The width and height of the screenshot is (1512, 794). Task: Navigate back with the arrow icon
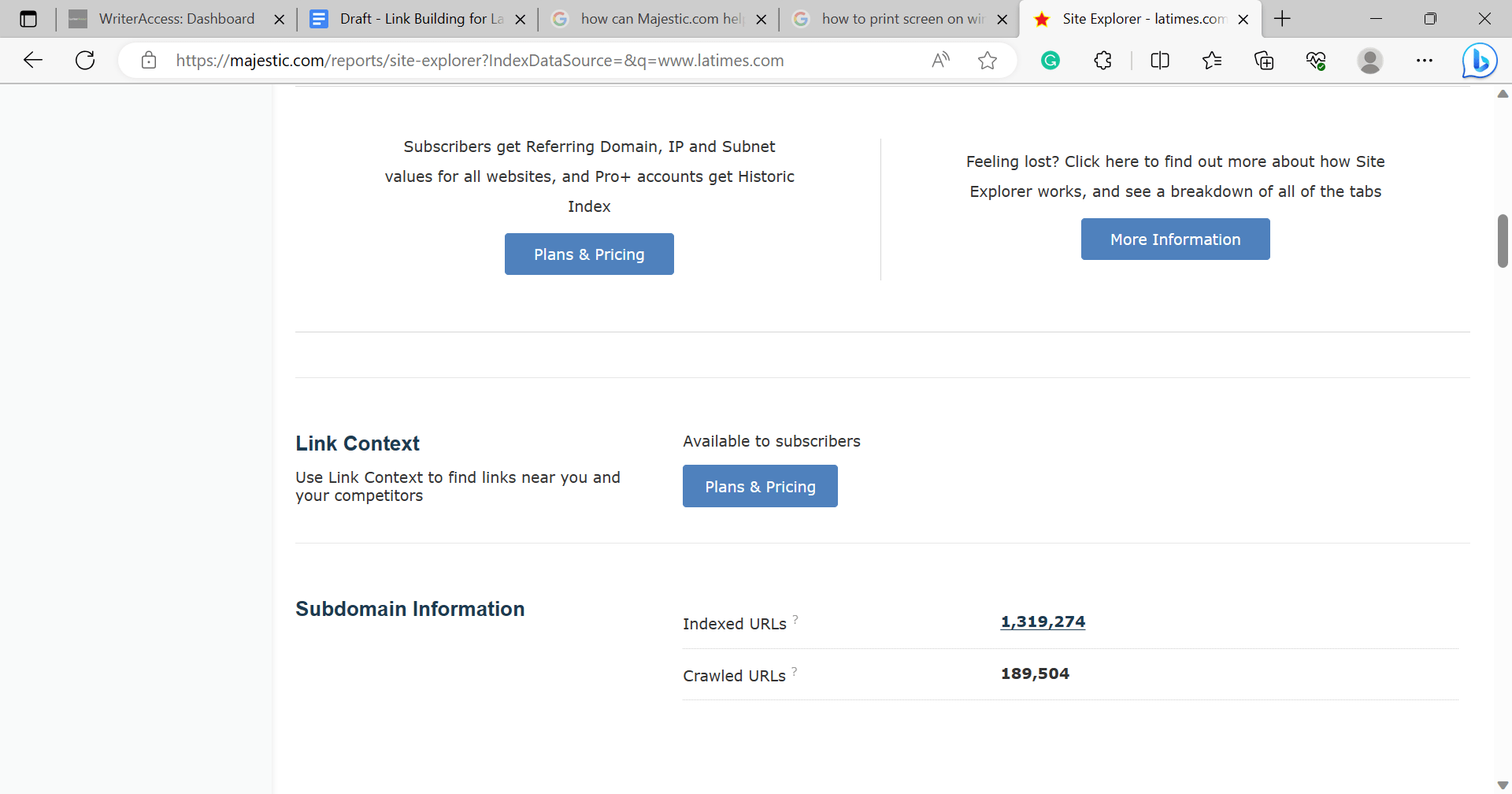32,60
